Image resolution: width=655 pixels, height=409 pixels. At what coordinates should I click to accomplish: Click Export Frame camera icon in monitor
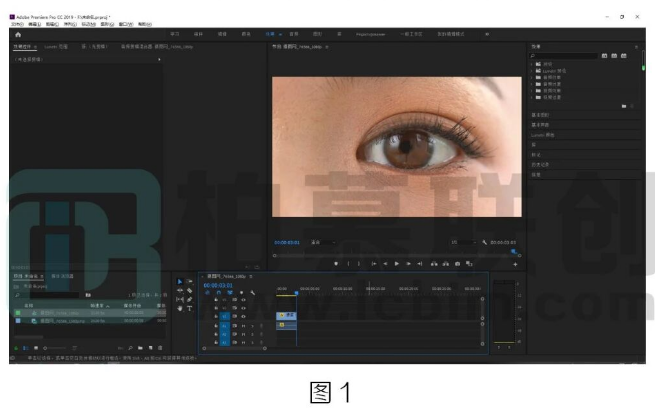tap(457, 263)
